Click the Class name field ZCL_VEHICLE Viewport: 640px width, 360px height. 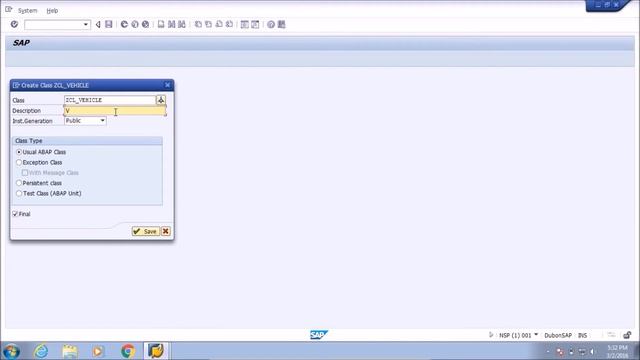110,100
